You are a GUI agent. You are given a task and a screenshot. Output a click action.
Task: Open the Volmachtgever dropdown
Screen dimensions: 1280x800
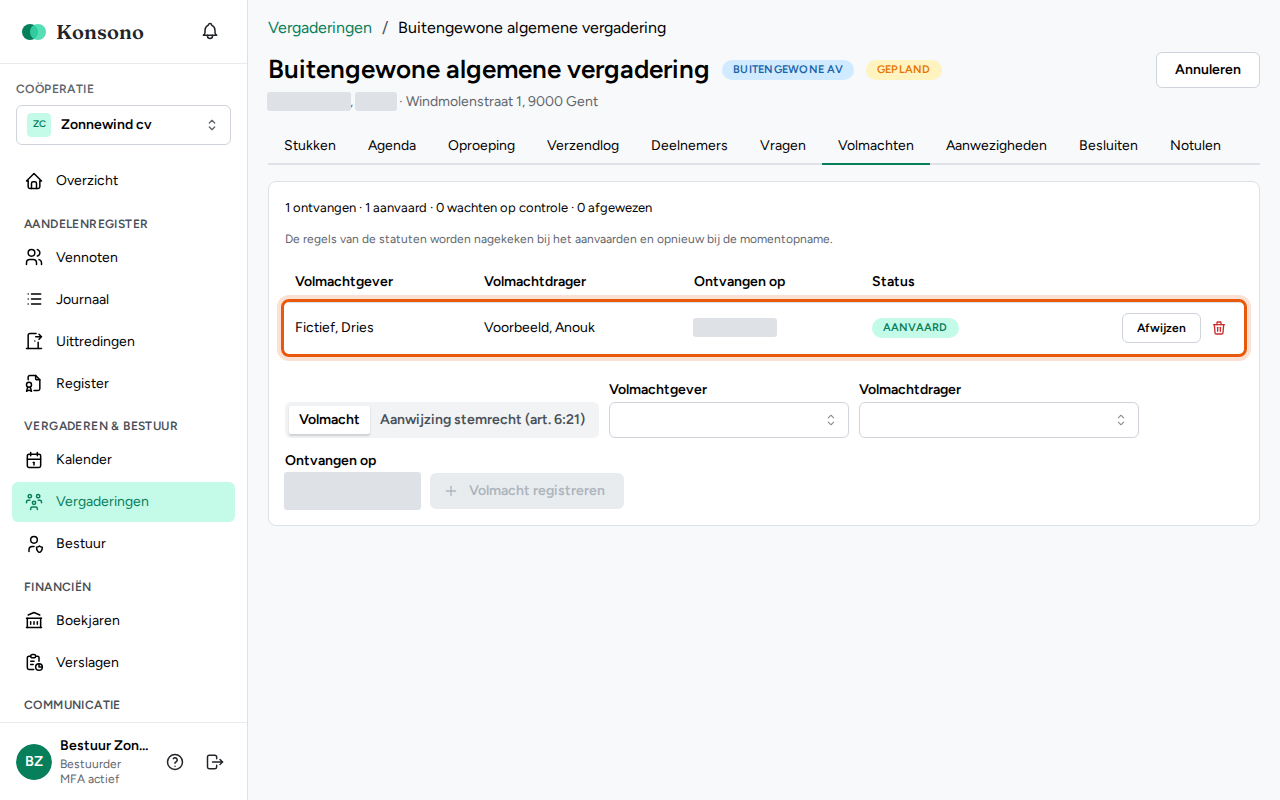(x=729, y=420)
